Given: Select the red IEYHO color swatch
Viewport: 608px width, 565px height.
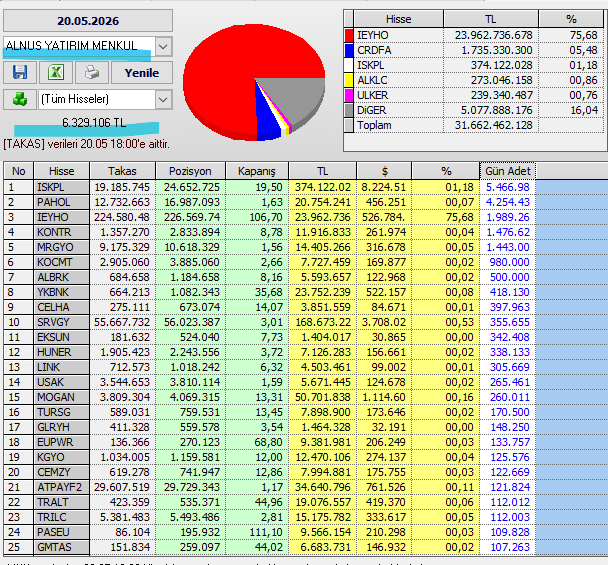Looking at the screenshot, I should point(349,35).
